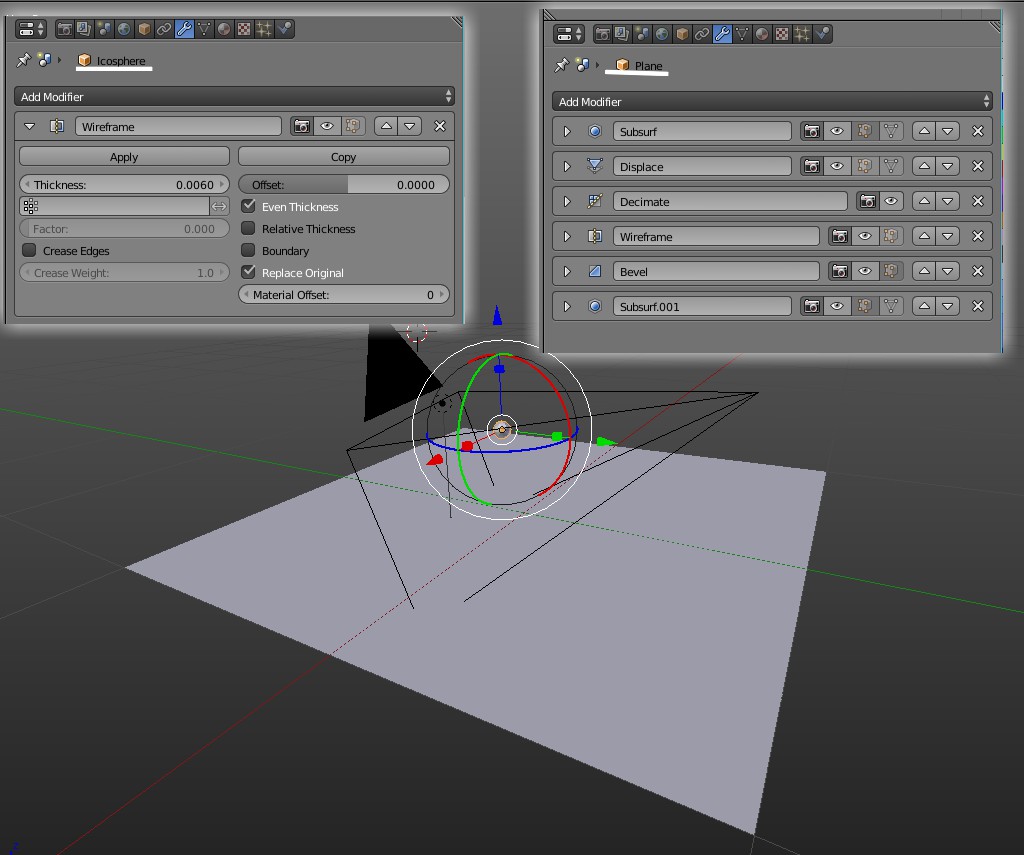Enable Relative Thickness checkbox
This screenshot has height=855, width=1024.
[248, 229]
